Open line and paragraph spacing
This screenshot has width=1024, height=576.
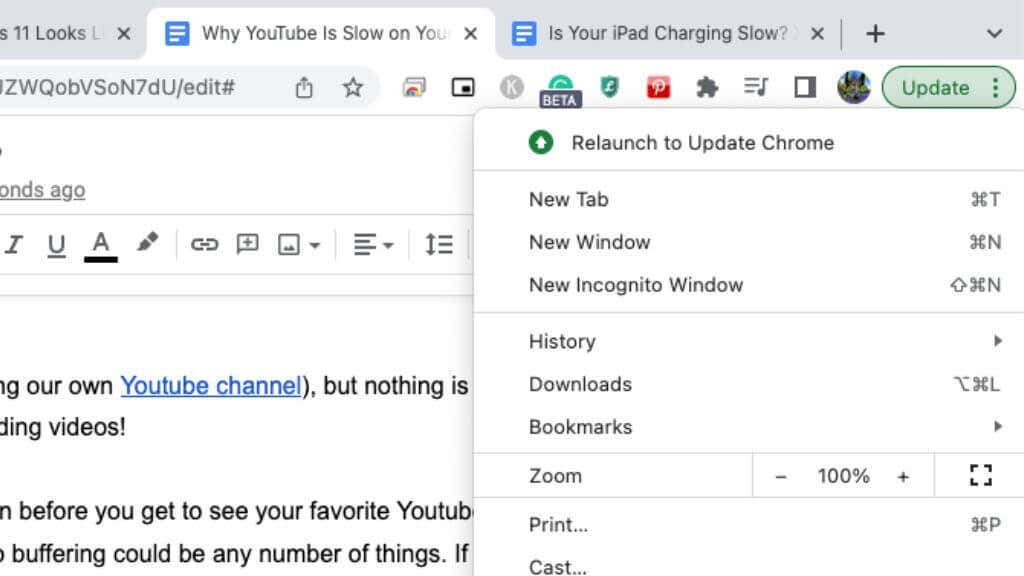pos(439,244)
